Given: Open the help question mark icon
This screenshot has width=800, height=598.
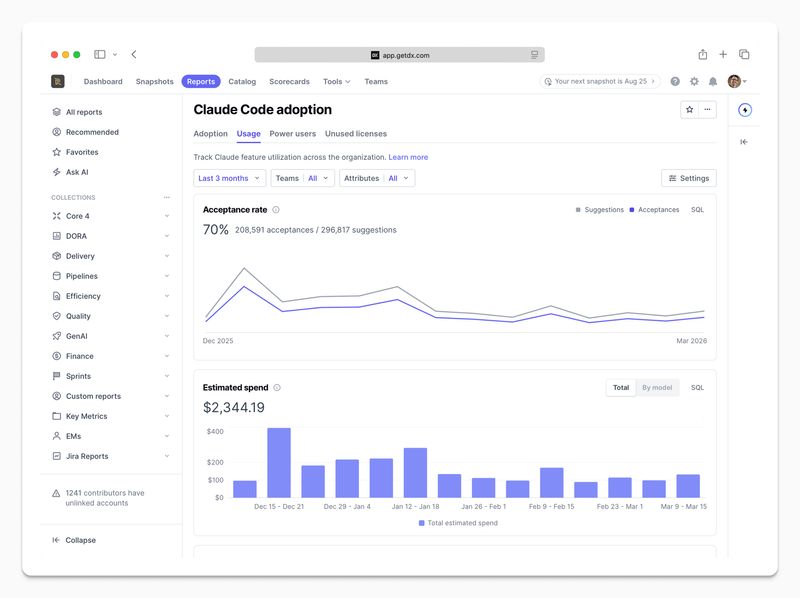Looking at the screenshot, I should tap(675, 82).
